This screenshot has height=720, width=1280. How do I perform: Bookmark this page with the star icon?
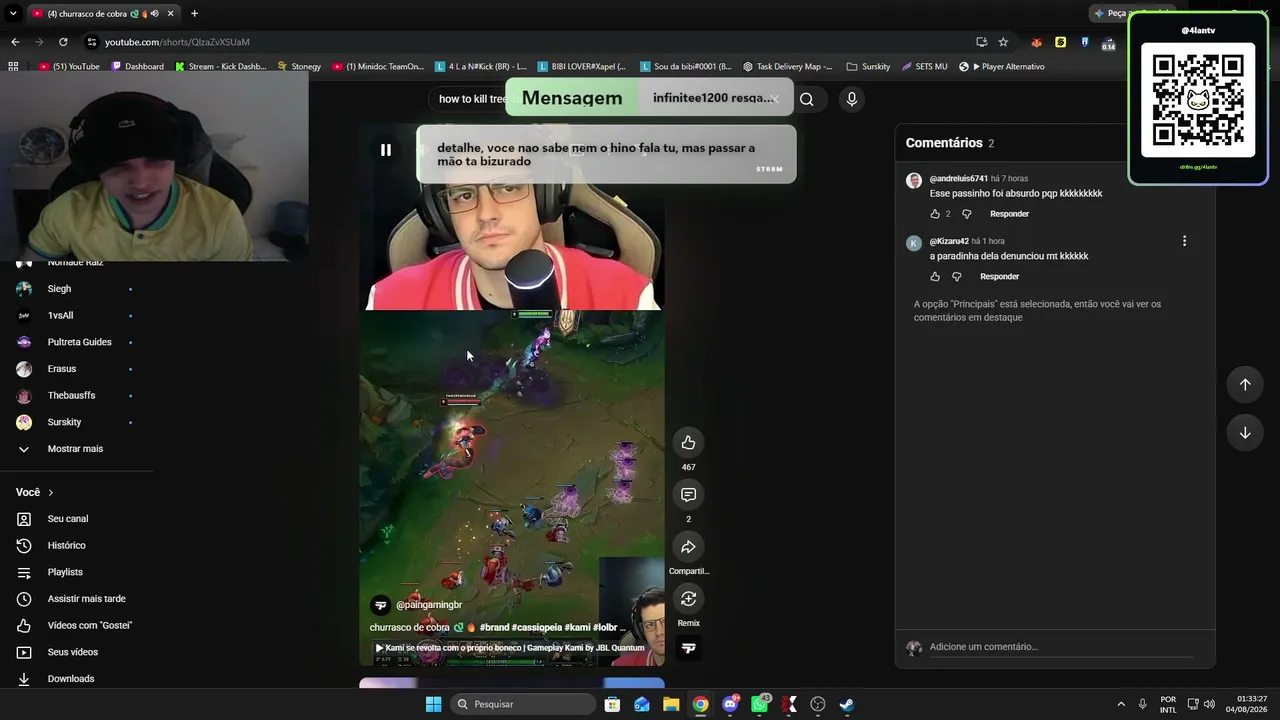point(1003,42)
